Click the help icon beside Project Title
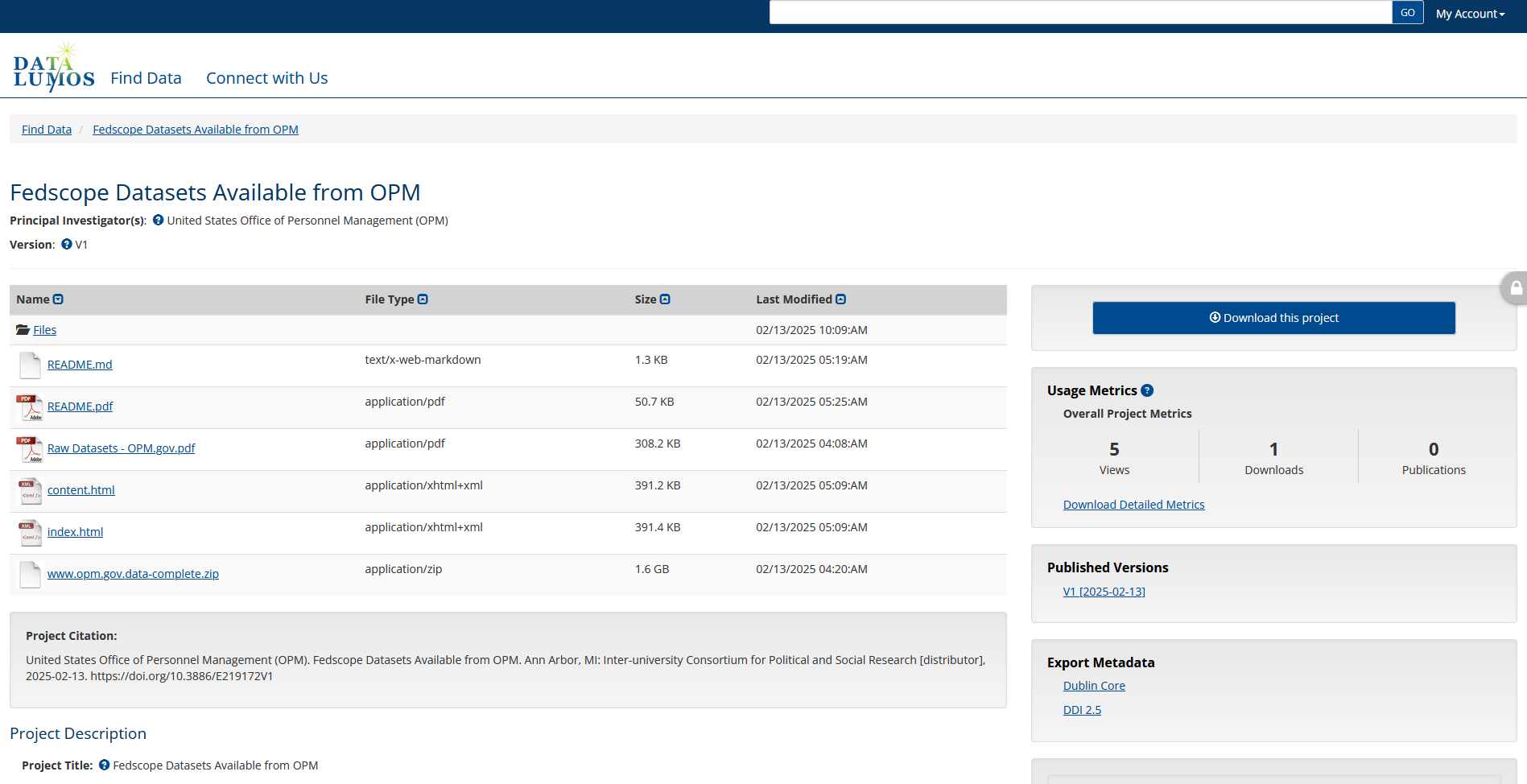Viewport: 1527px width, 784px height. [104, 765]
